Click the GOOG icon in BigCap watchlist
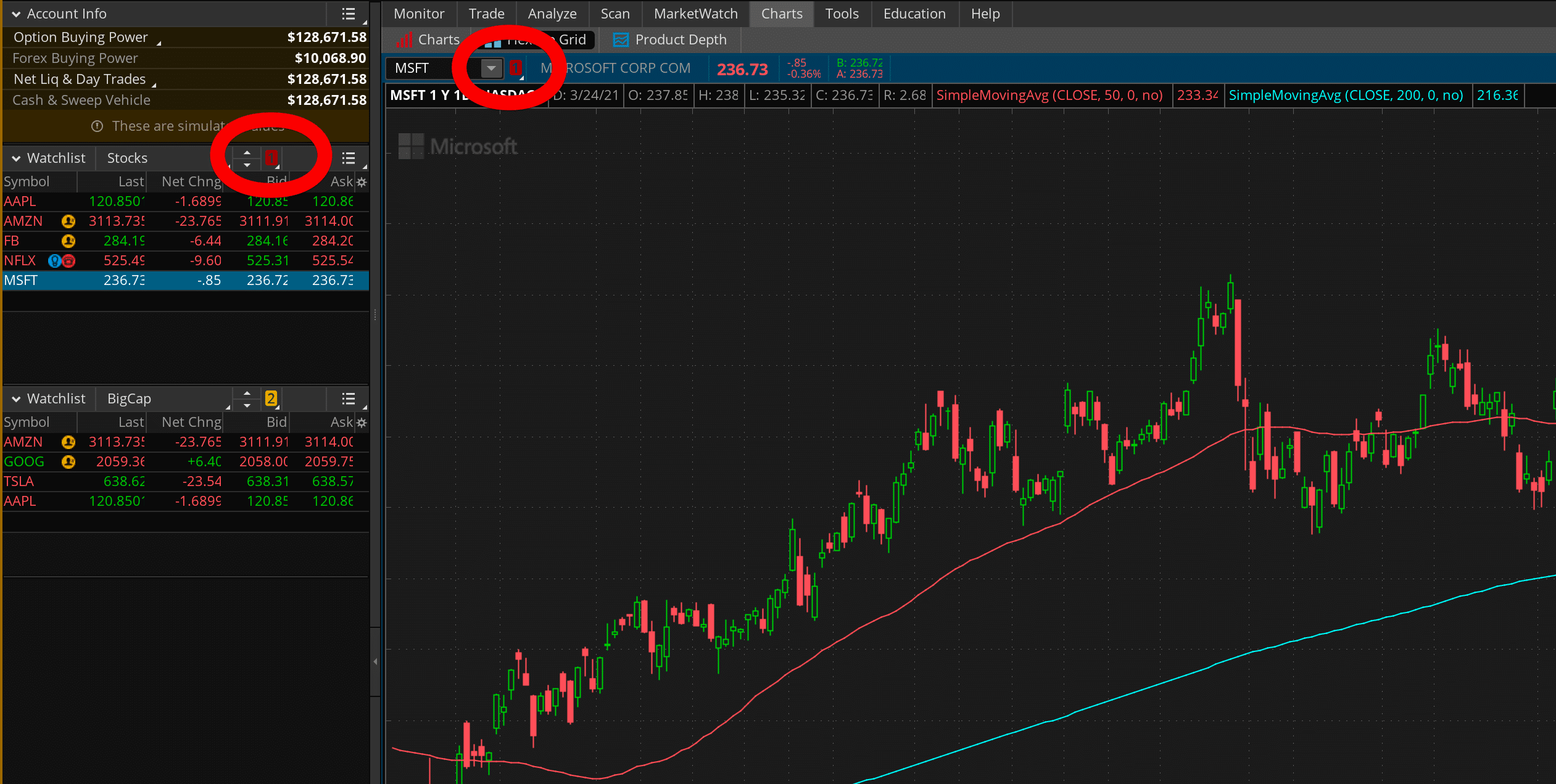1556x784 pixels. (x=68, y=461)
